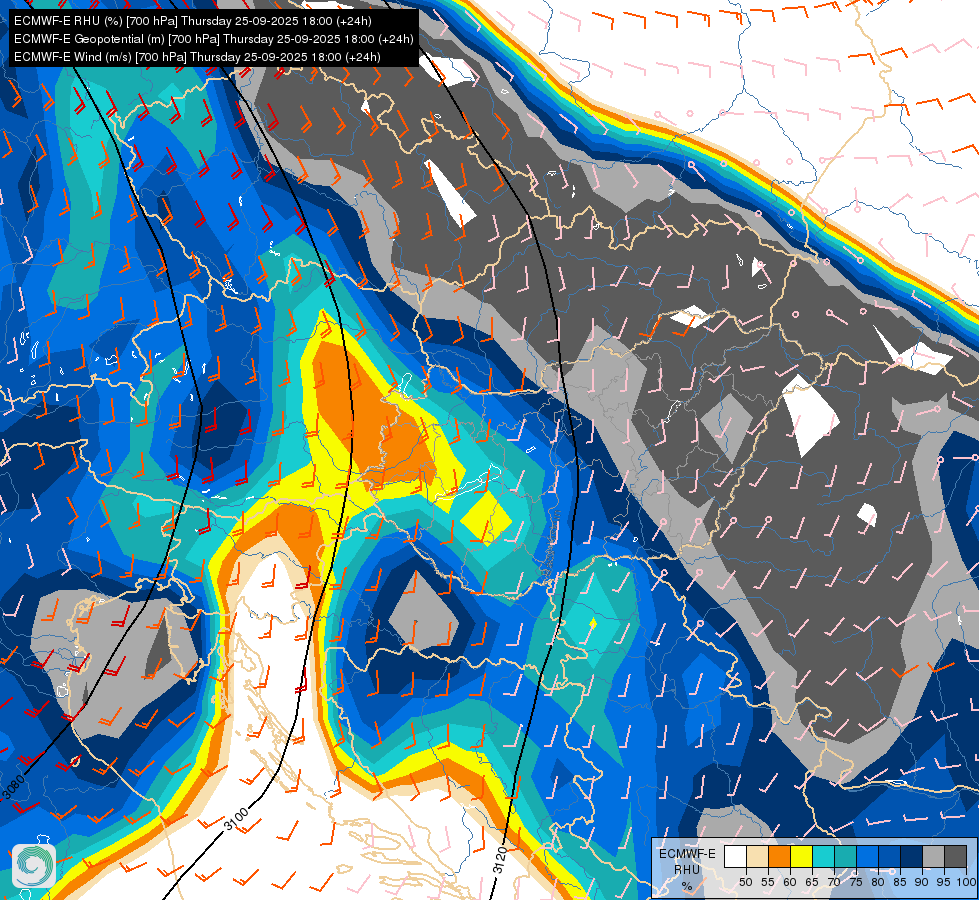Image resolution: width=979 pixels, height=900 pixels.
Task: Click the ECMWF-E Wind (m/s) title line
Action: [197, 57]
